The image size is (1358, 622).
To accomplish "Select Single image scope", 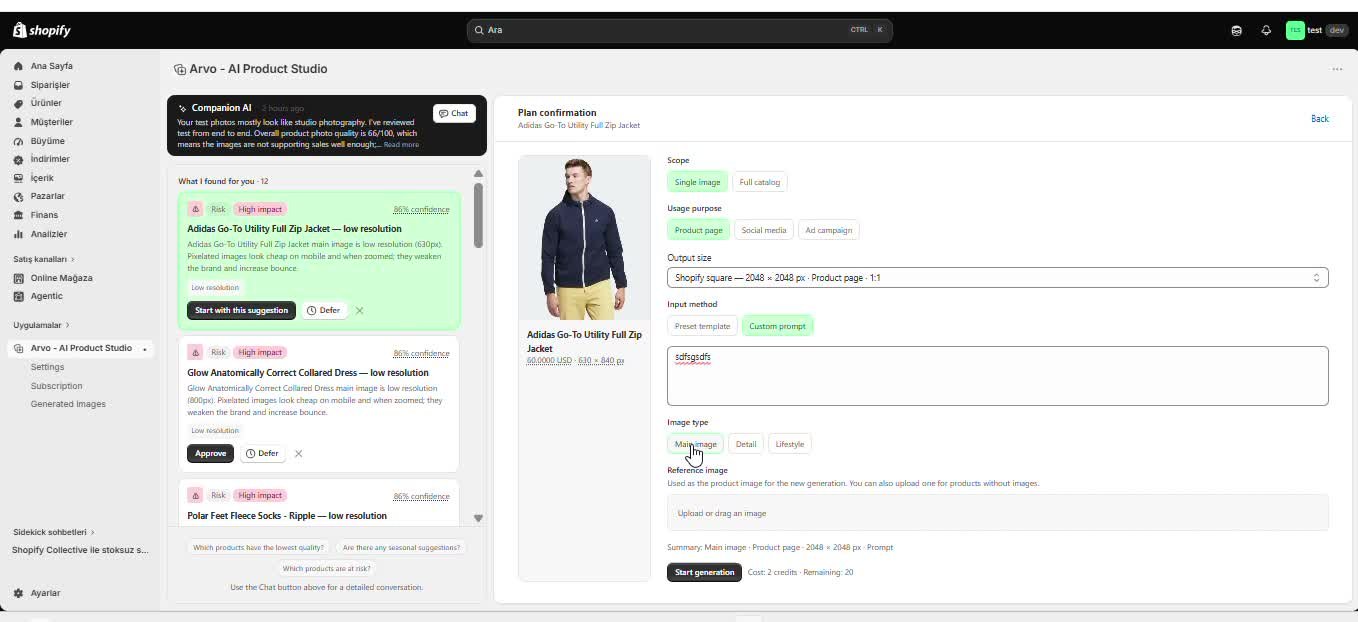I will point(697,182).
